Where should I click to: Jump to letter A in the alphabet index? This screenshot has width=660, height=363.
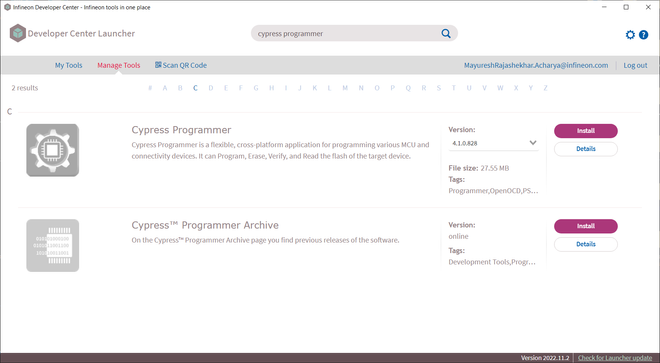click(165, 88)
